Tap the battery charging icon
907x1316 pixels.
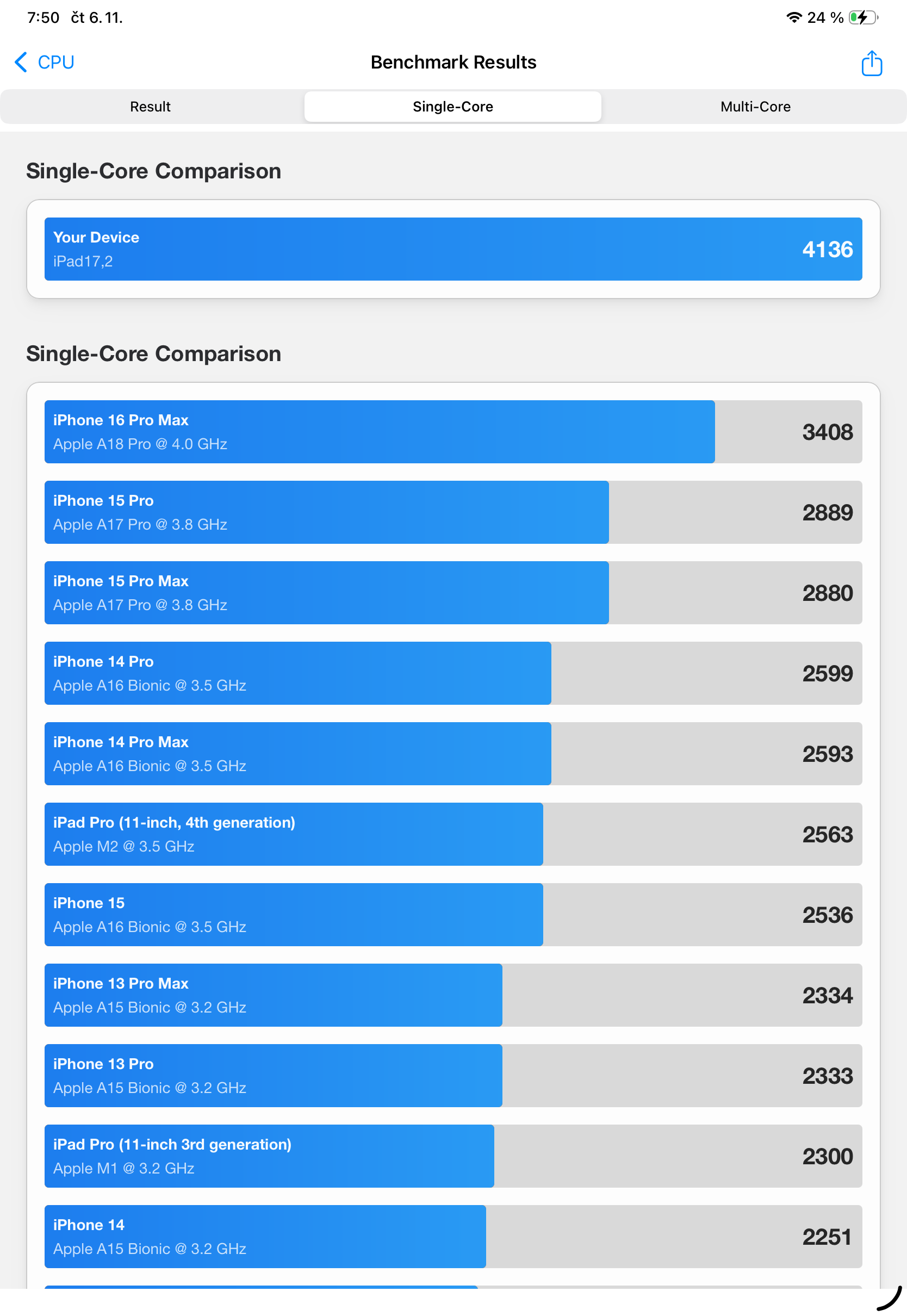tap(862, 17)
